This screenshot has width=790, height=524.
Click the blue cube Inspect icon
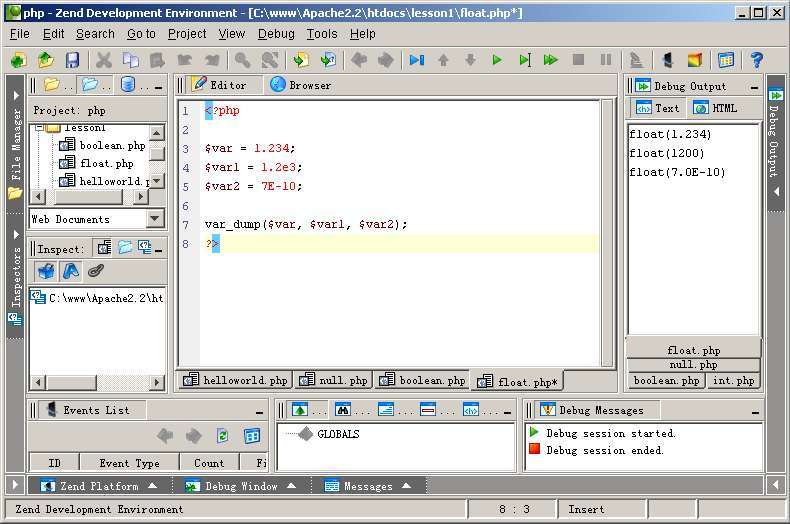(x=46, y=272)
